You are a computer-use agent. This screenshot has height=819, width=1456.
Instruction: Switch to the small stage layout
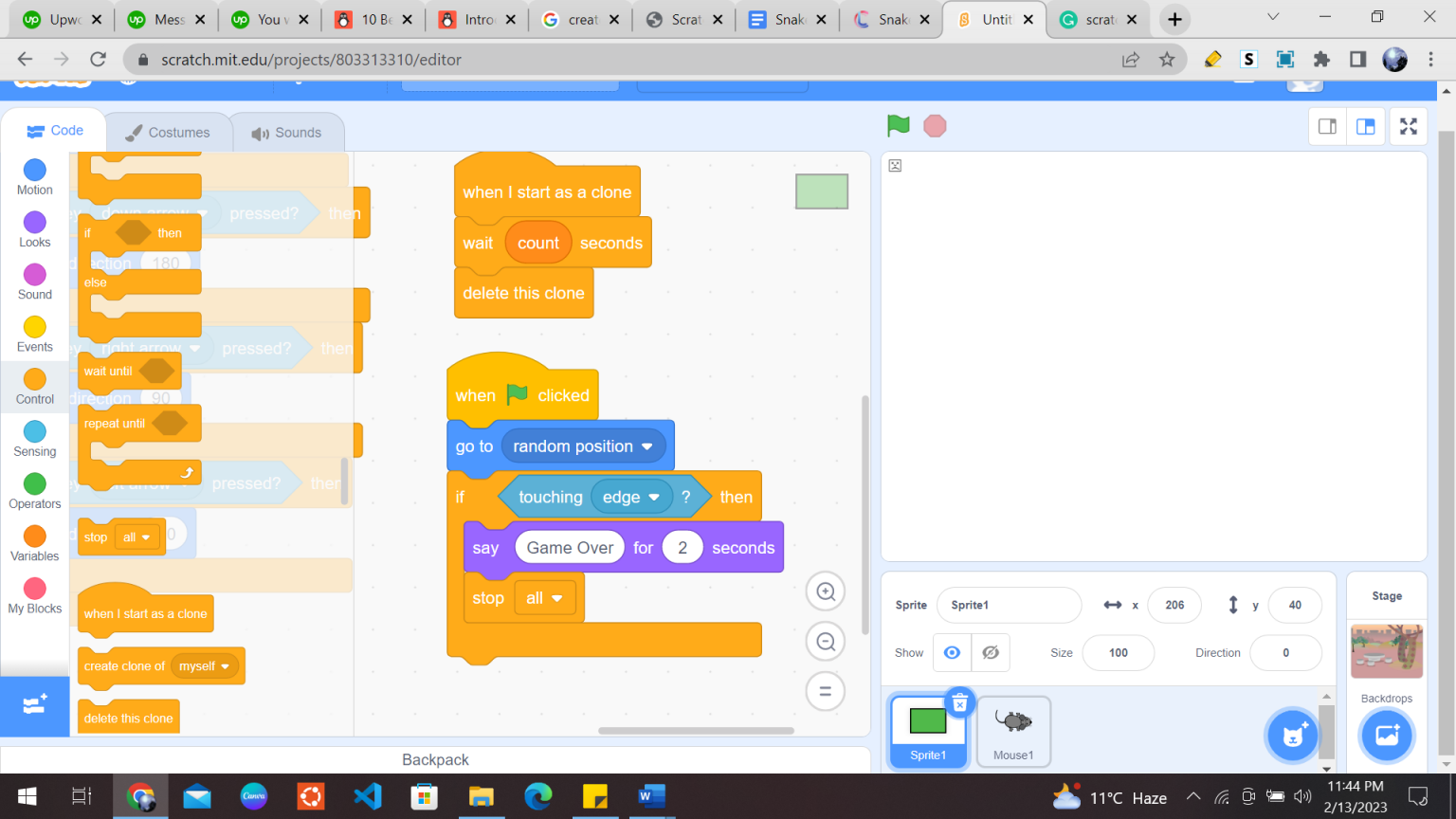pyautogui.click(x=1327, y=125)
